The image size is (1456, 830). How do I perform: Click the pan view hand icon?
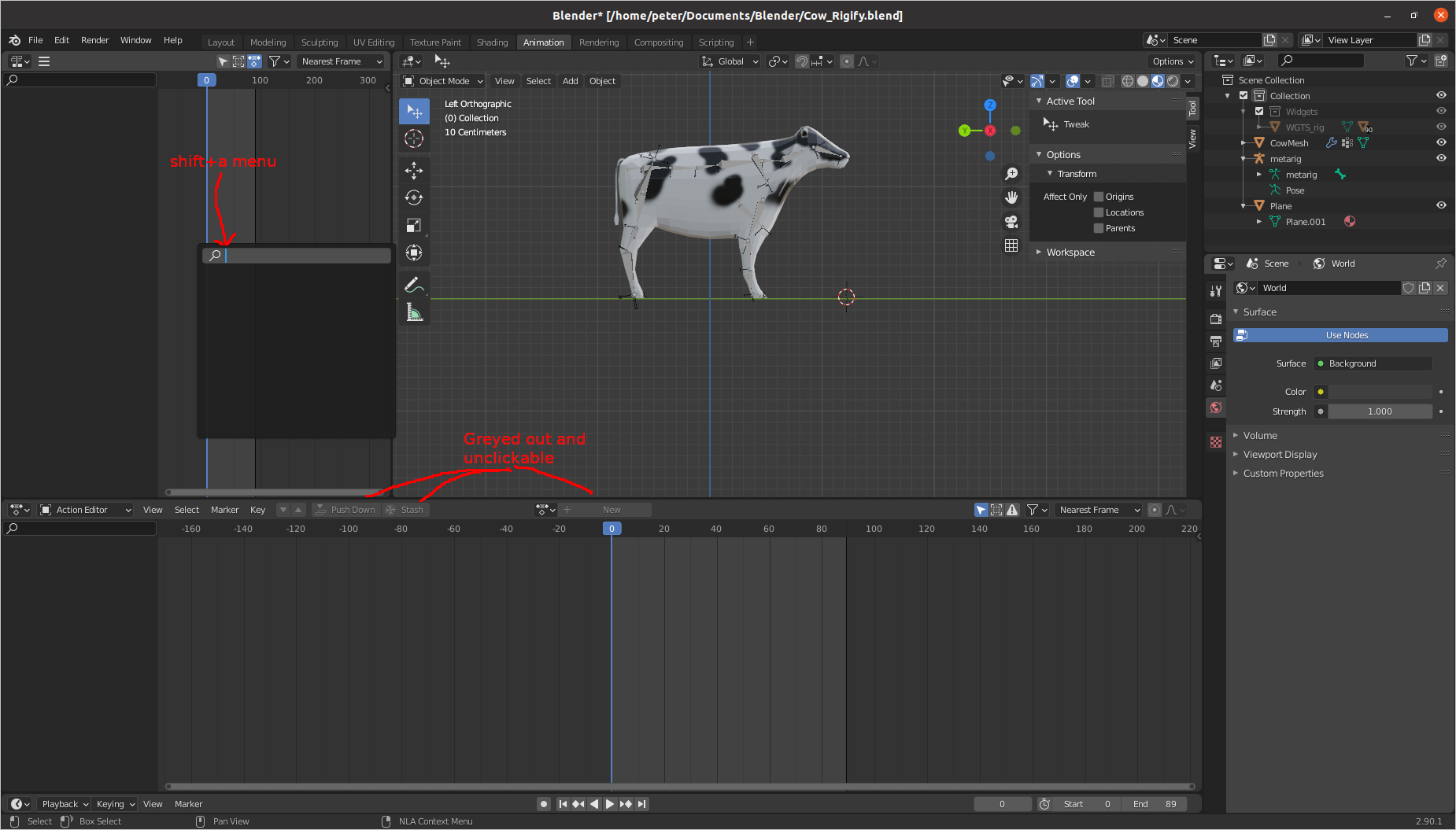(x=1011, y=197)
